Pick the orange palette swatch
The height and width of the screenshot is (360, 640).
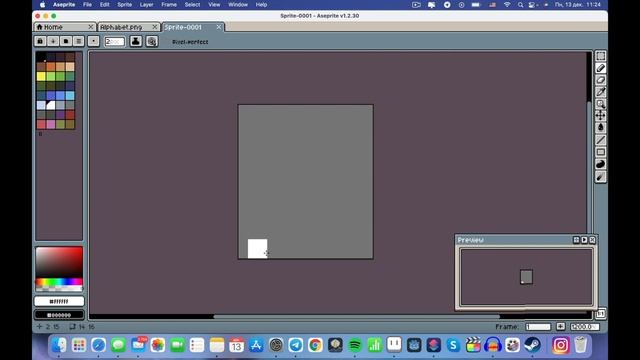[51, 66]
